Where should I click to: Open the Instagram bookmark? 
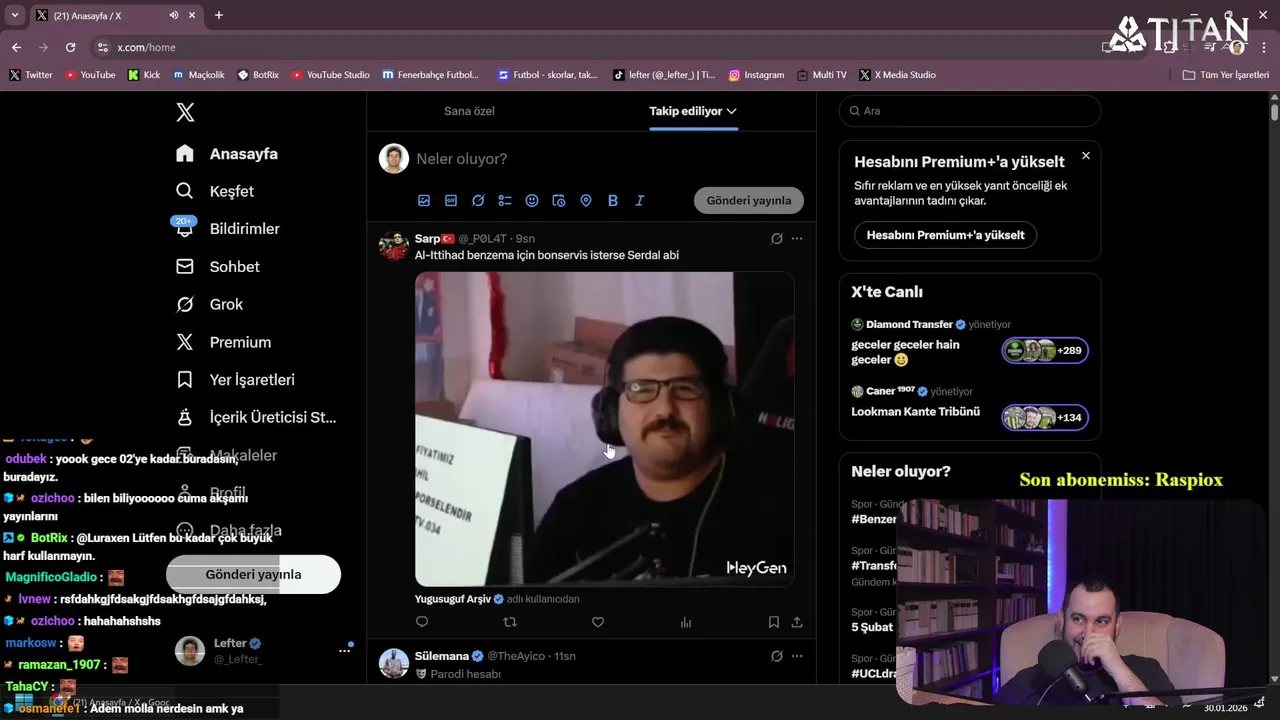(756, 75)
